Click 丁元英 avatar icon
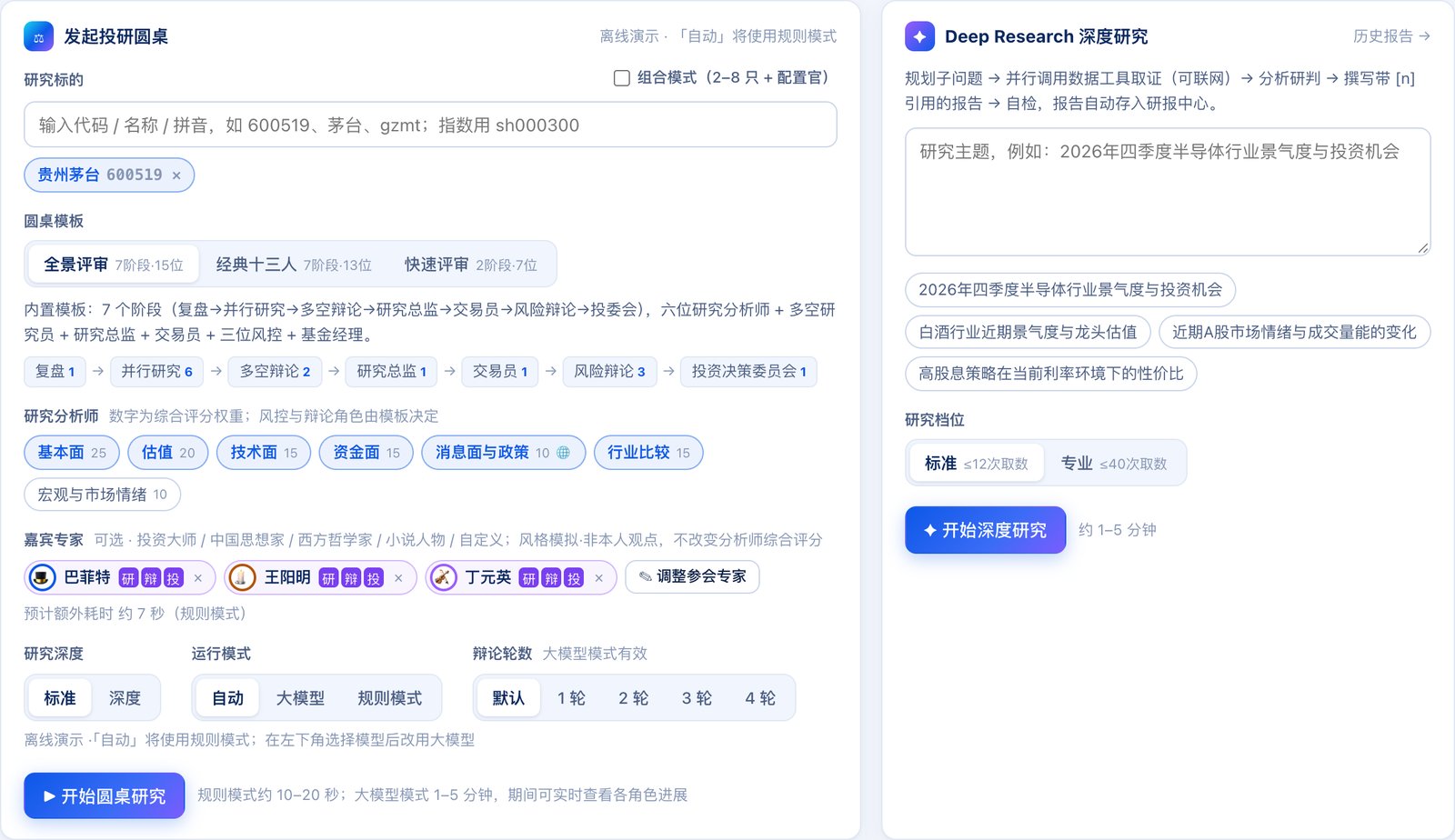 pos(443,577)
